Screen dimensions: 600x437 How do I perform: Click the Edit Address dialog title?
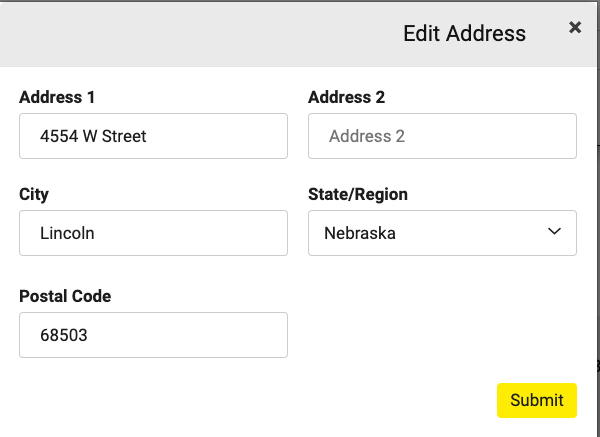point(465,33)
